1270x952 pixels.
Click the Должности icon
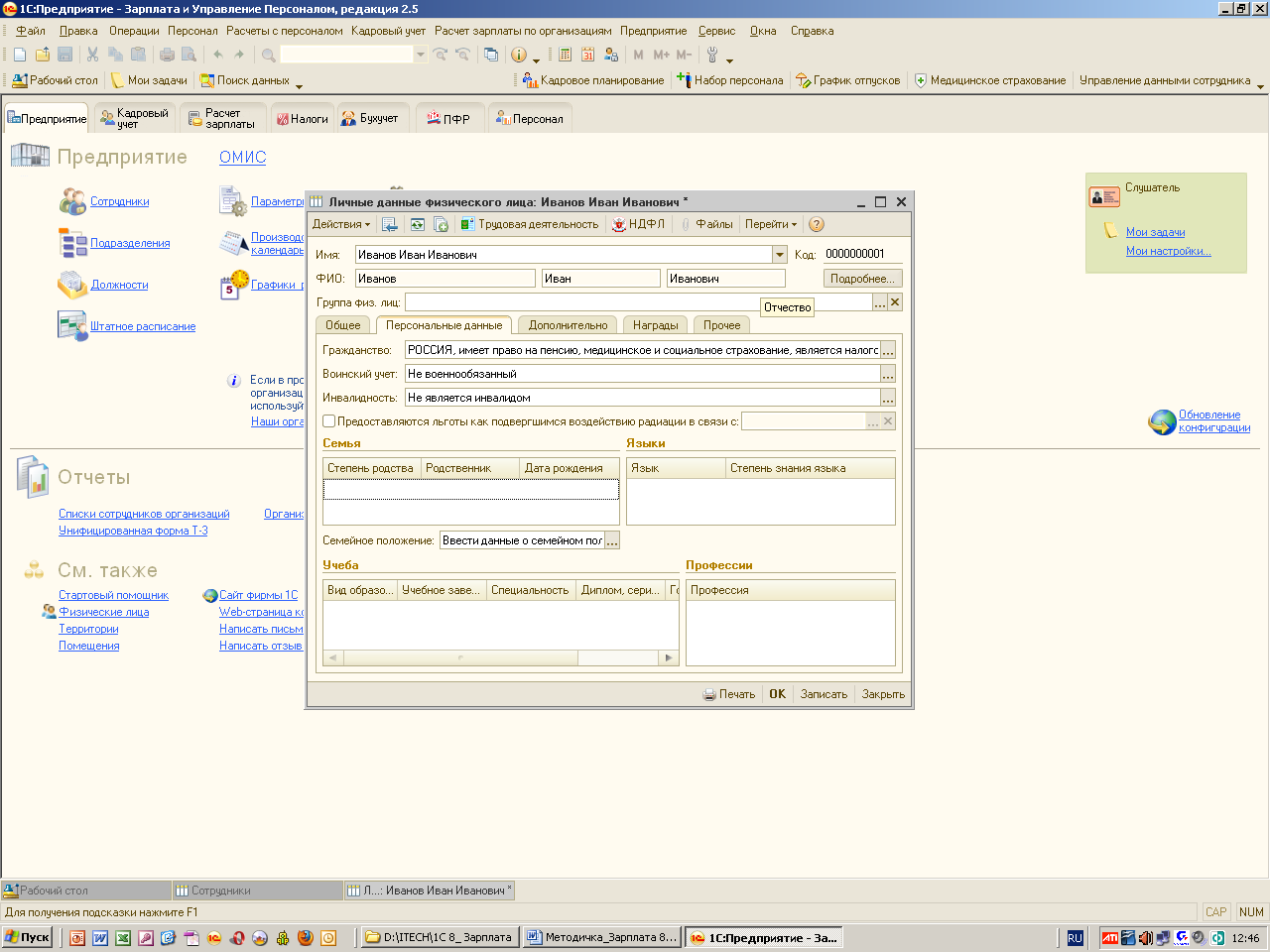[72, 285]
